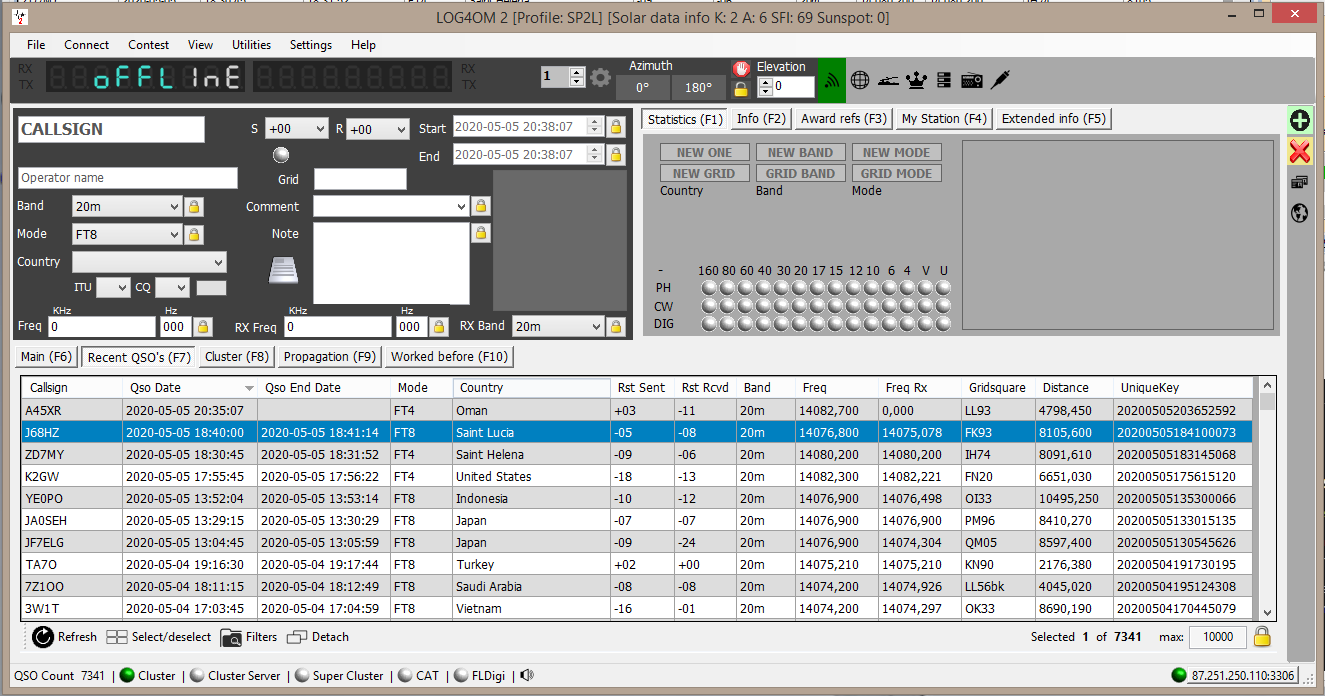Click the speaker icon in status bar

pyautogui.click(x=527, y=676)
